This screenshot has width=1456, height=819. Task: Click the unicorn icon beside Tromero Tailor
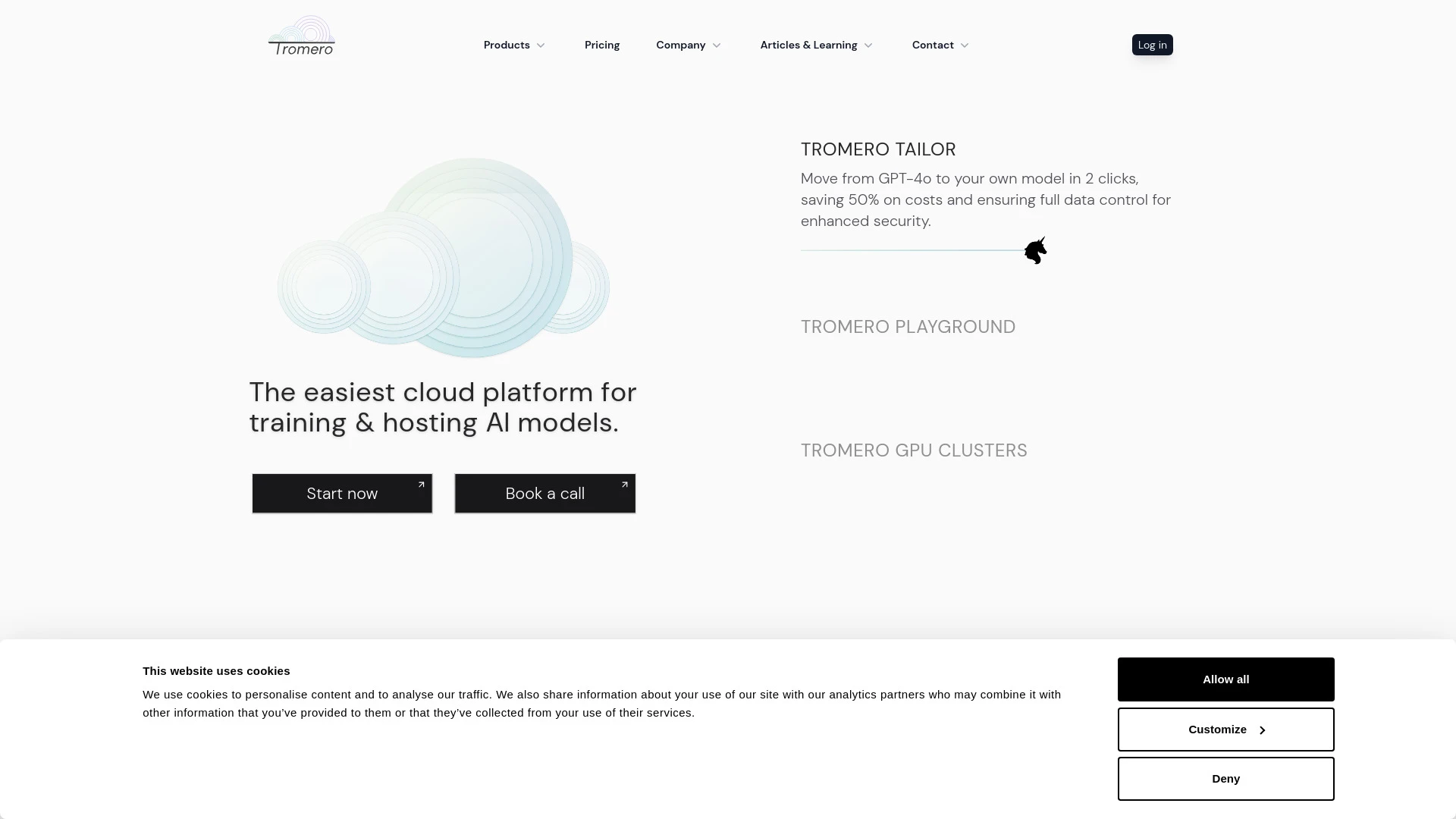[x=1035, y=250]
